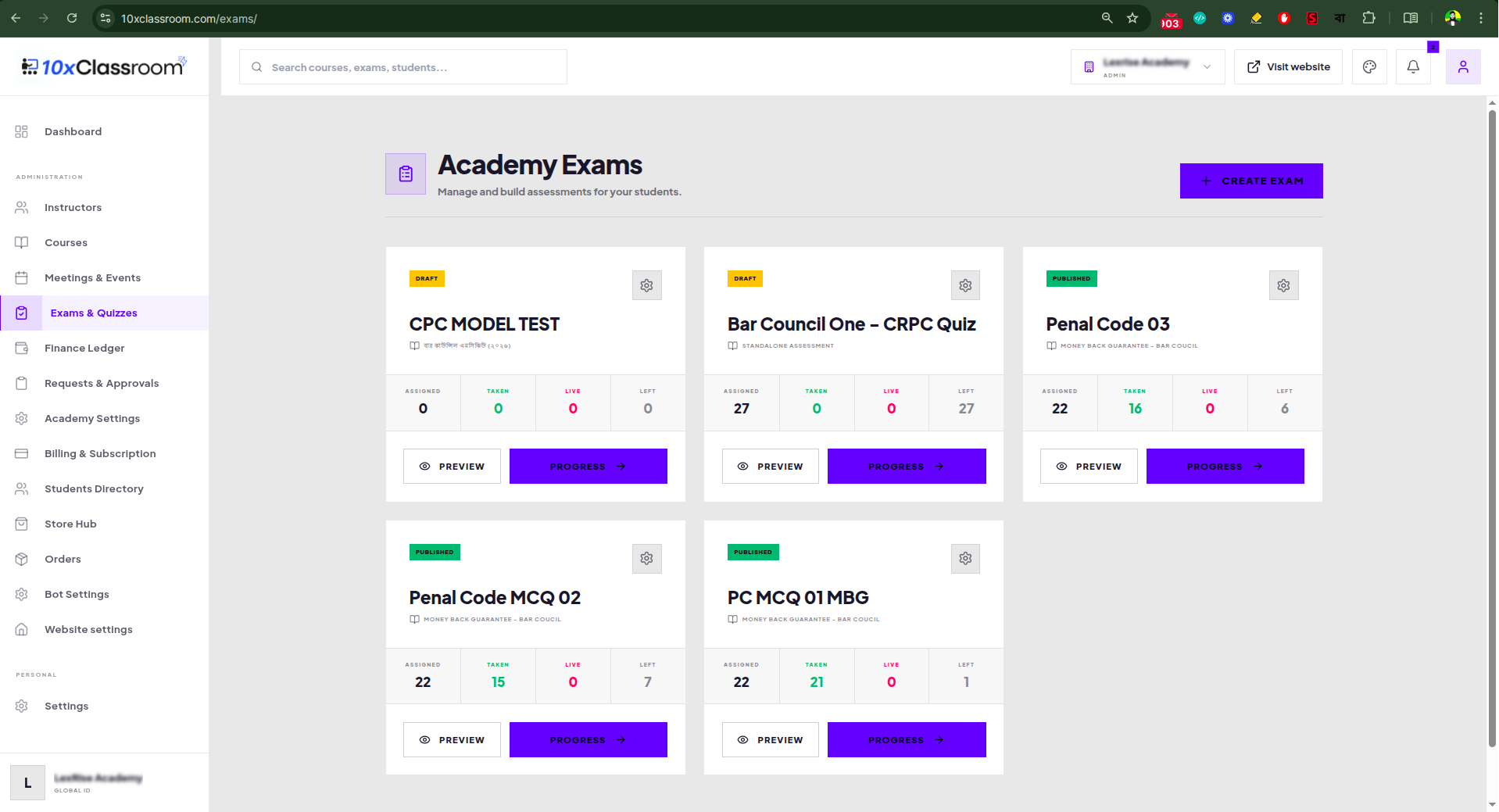This screenshot has height=812, width=1499.
Task: Open settings gear on CPC MODEL TEST card
Action: tap(646, 285)
